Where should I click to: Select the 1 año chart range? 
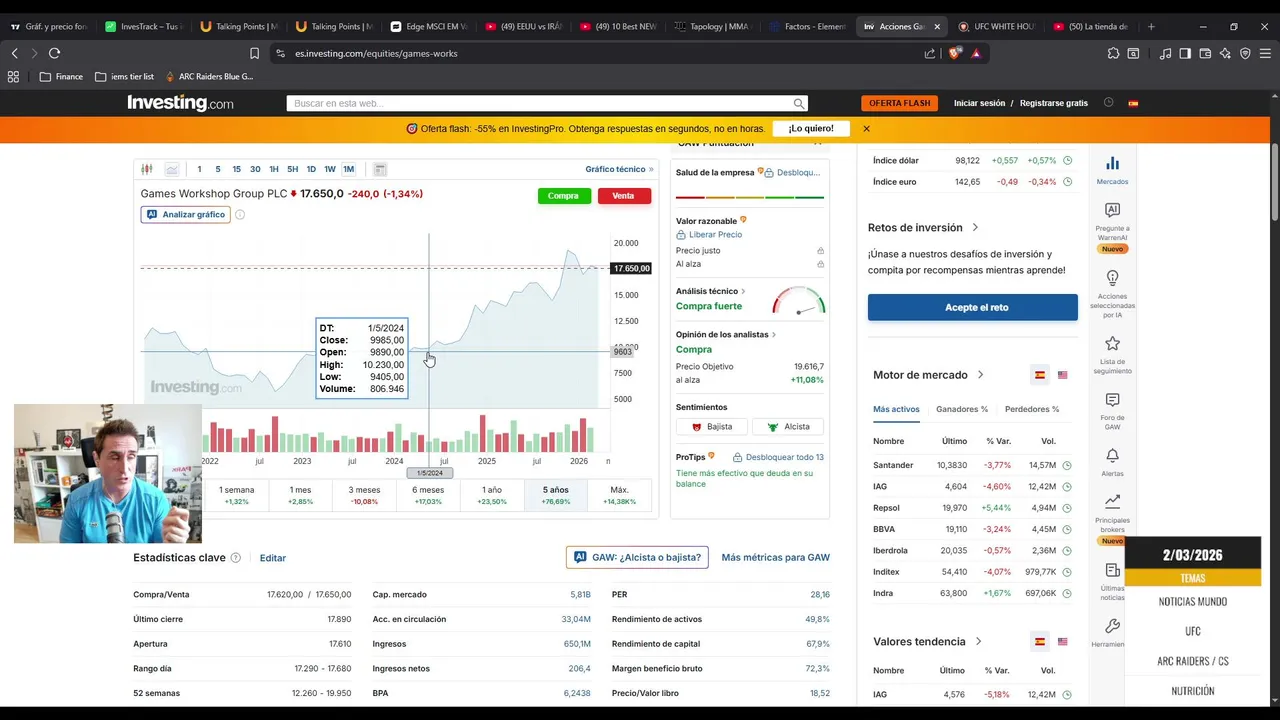[x=491, y=495]
